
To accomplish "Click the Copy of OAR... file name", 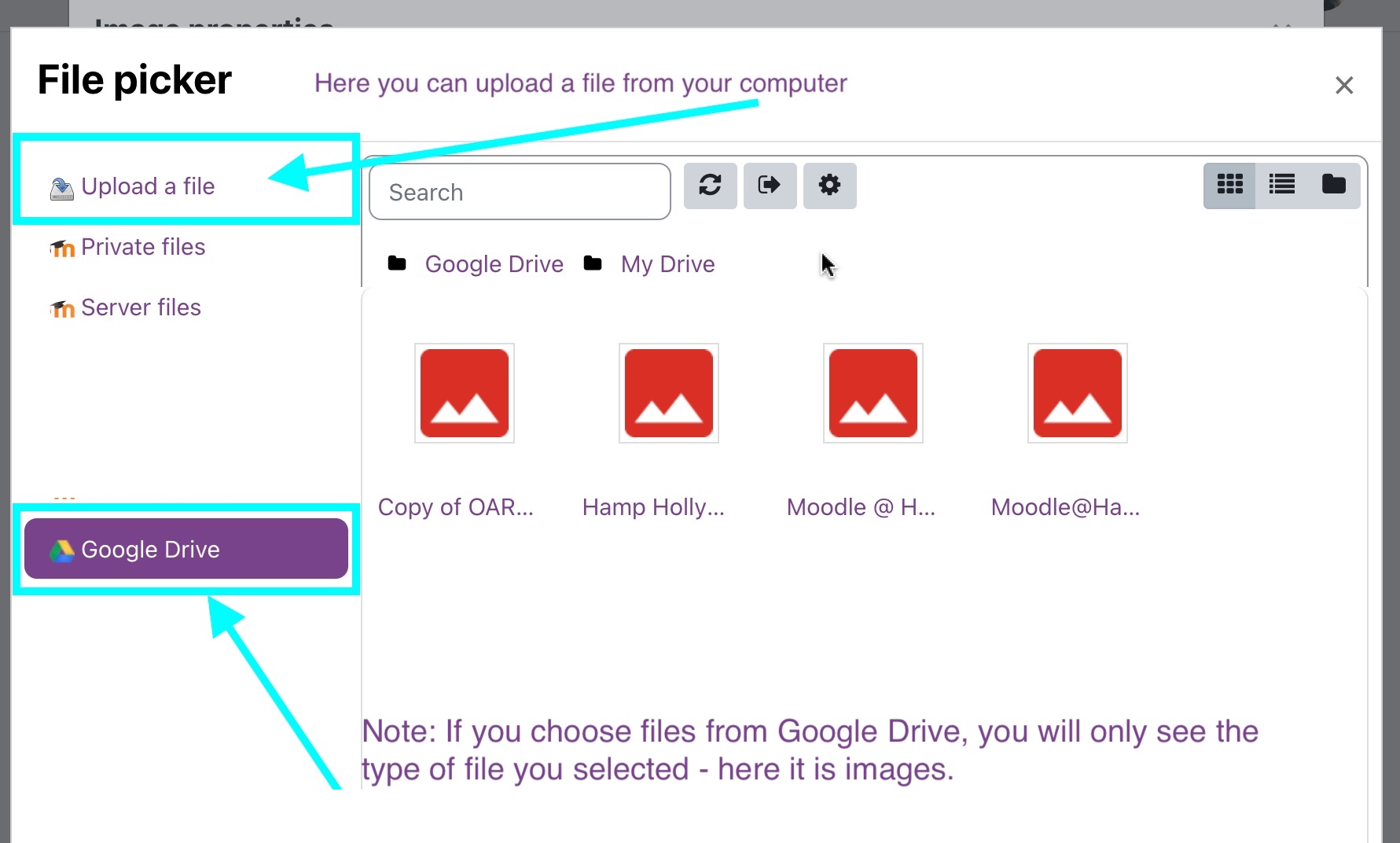I will [456, 507].
